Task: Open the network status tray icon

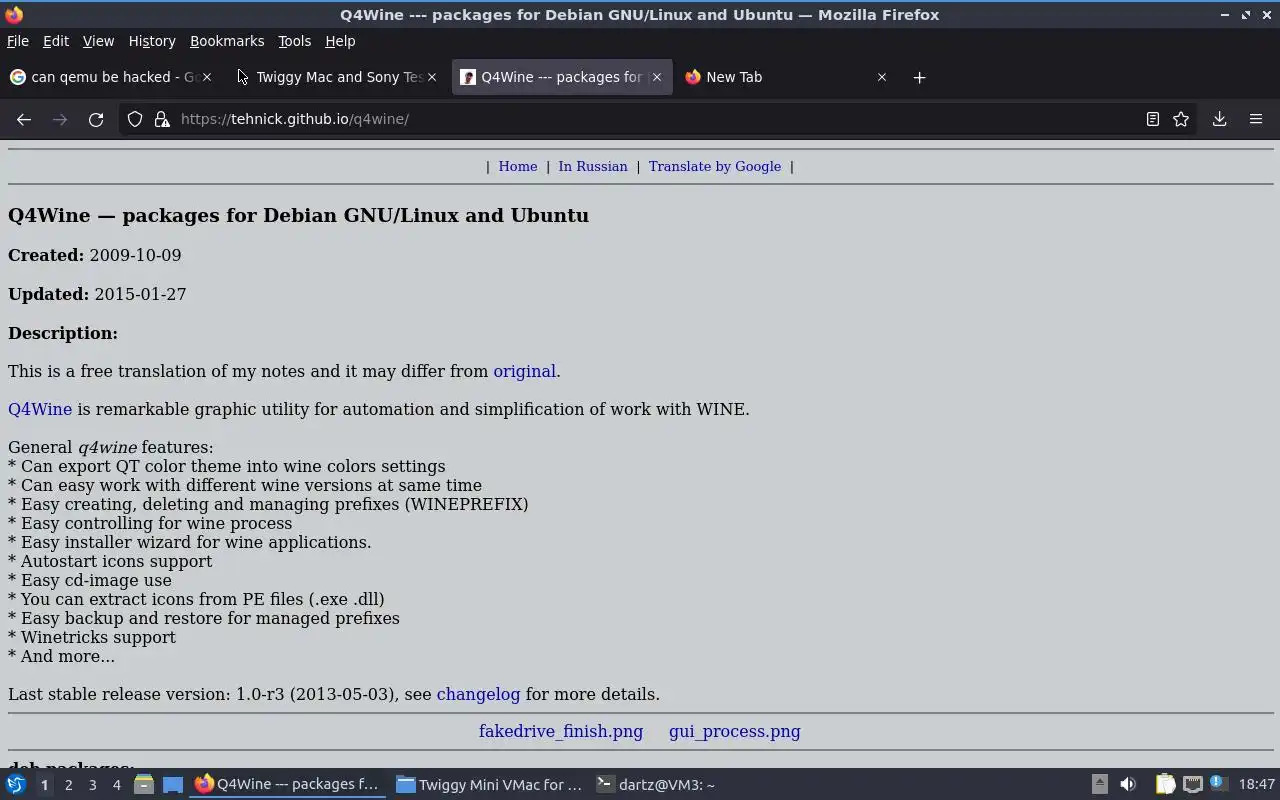Action: 1193,785
